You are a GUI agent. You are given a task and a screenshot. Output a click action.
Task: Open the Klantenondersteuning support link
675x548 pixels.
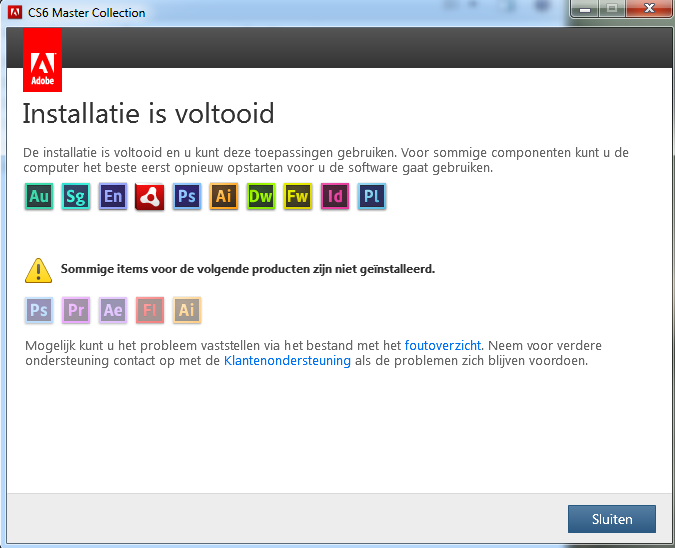click(287, 360)
